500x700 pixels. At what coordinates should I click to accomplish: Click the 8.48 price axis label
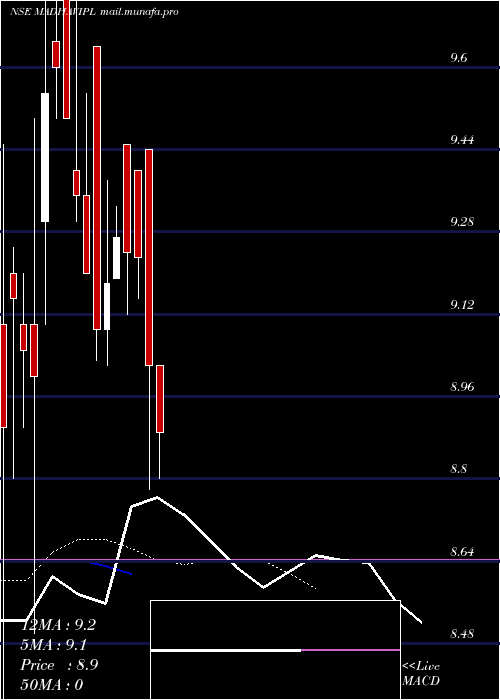point(462,634)
